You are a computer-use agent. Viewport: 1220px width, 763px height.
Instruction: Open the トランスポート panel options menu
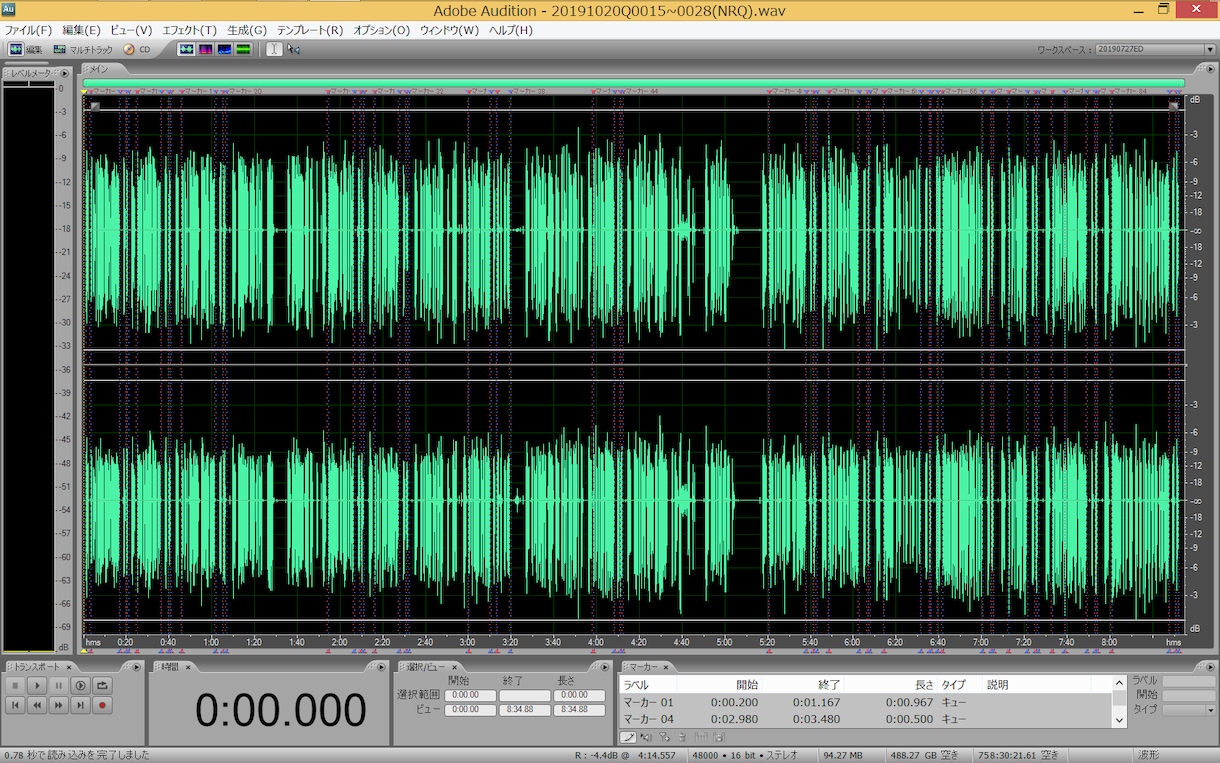coord(135,667)
